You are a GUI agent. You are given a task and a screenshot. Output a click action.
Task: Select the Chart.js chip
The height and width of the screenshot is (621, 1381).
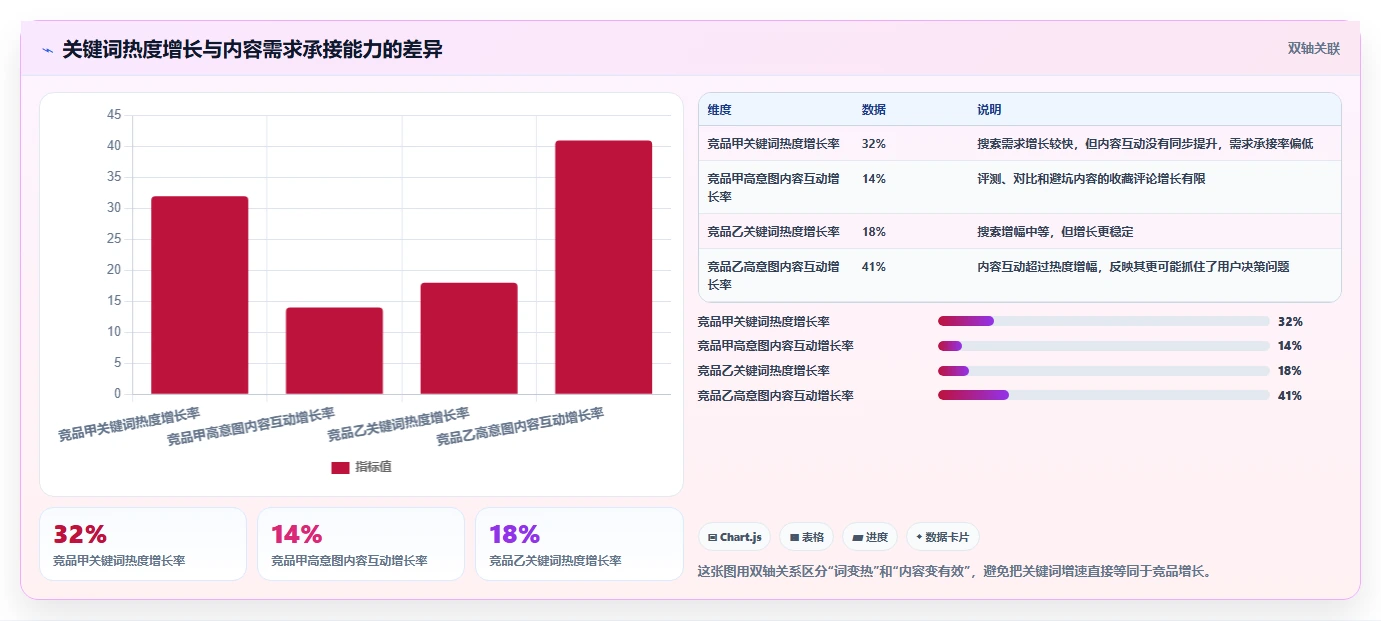coord(735,537)
